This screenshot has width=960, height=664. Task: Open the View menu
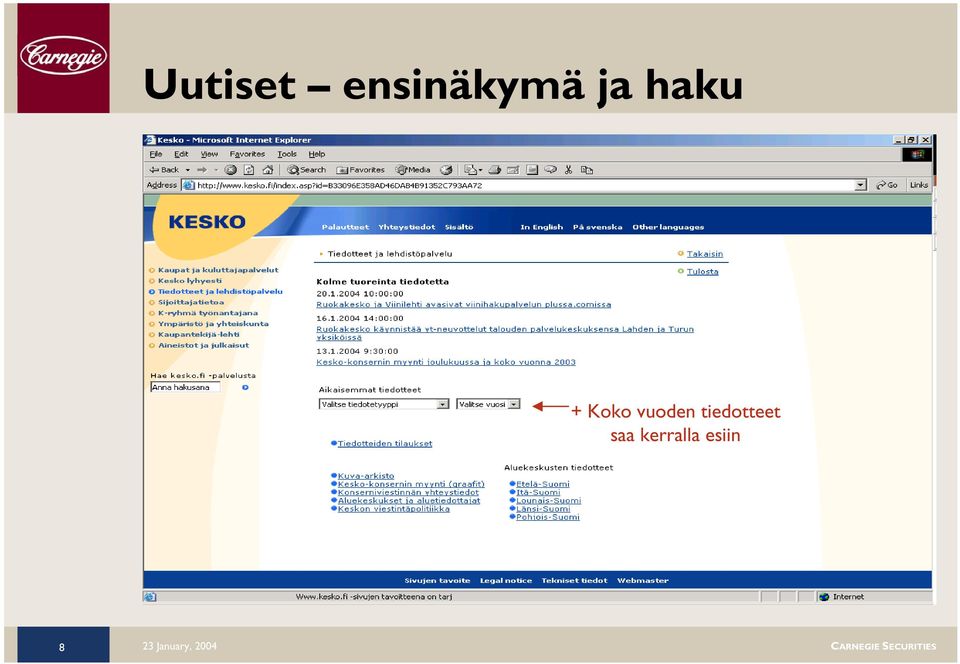click(x=209, y=154)
